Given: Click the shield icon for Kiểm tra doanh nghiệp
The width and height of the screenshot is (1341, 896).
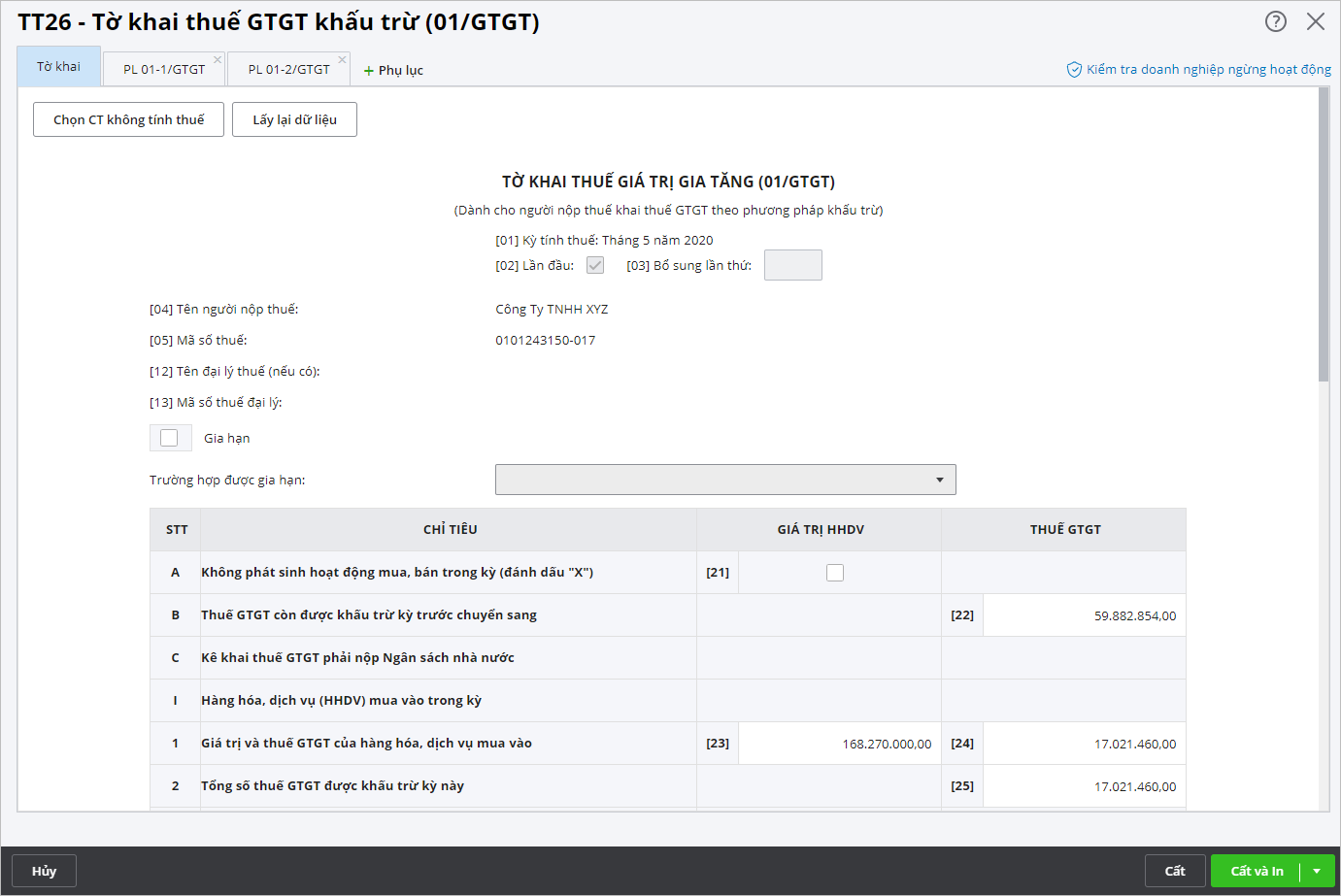Looking at the screenshot, I should tap(1074, 70).
